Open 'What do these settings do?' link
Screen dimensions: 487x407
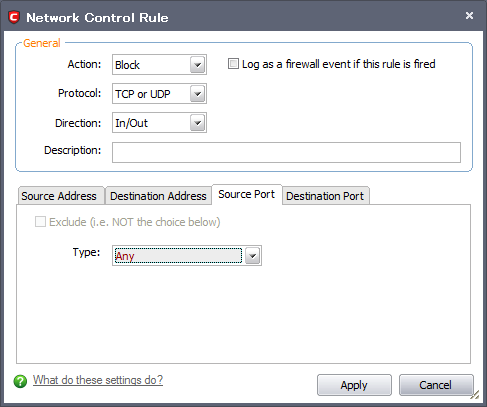(x=98, y=380)
